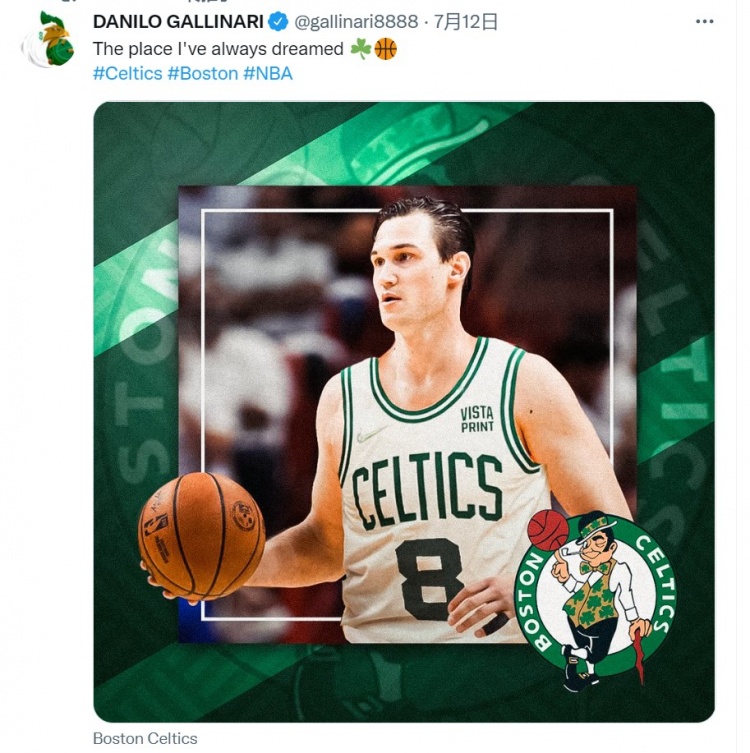
Task: Click the basketball held by the player
Action: pyautogui.click(x=201, y=535)
